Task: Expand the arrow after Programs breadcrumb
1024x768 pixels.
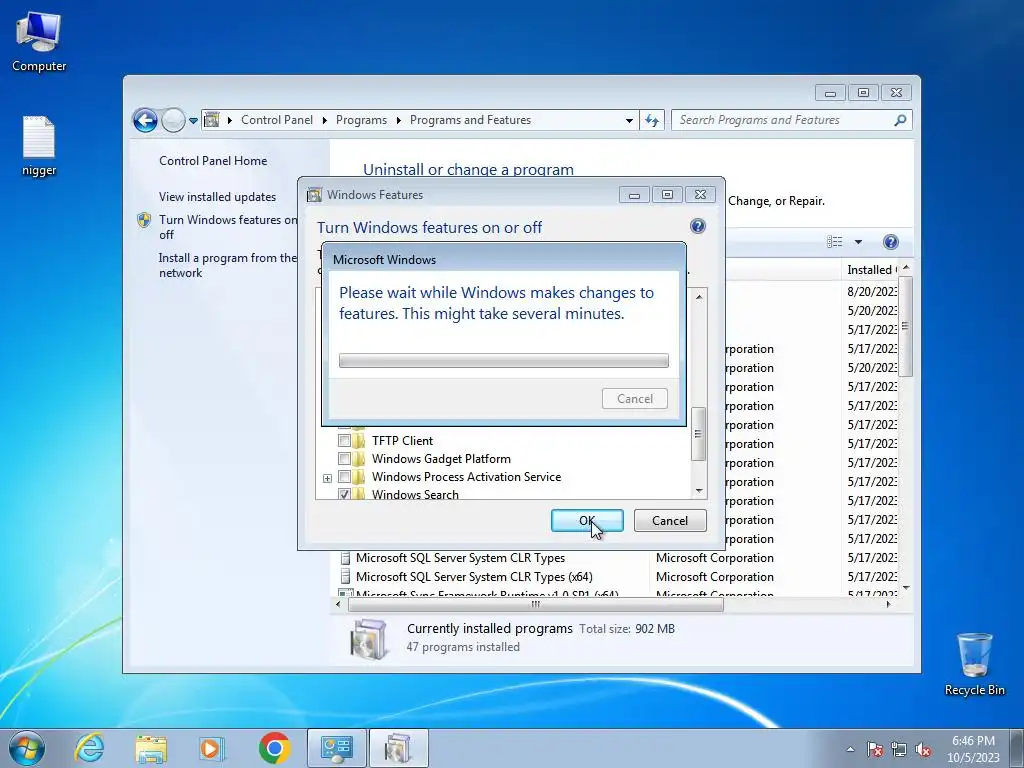Action: (398, 120)
